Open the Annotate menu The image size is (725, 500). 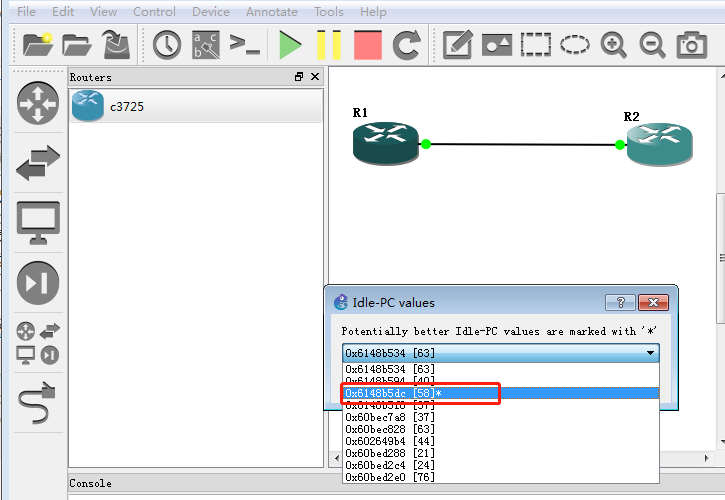coord(271,12)
